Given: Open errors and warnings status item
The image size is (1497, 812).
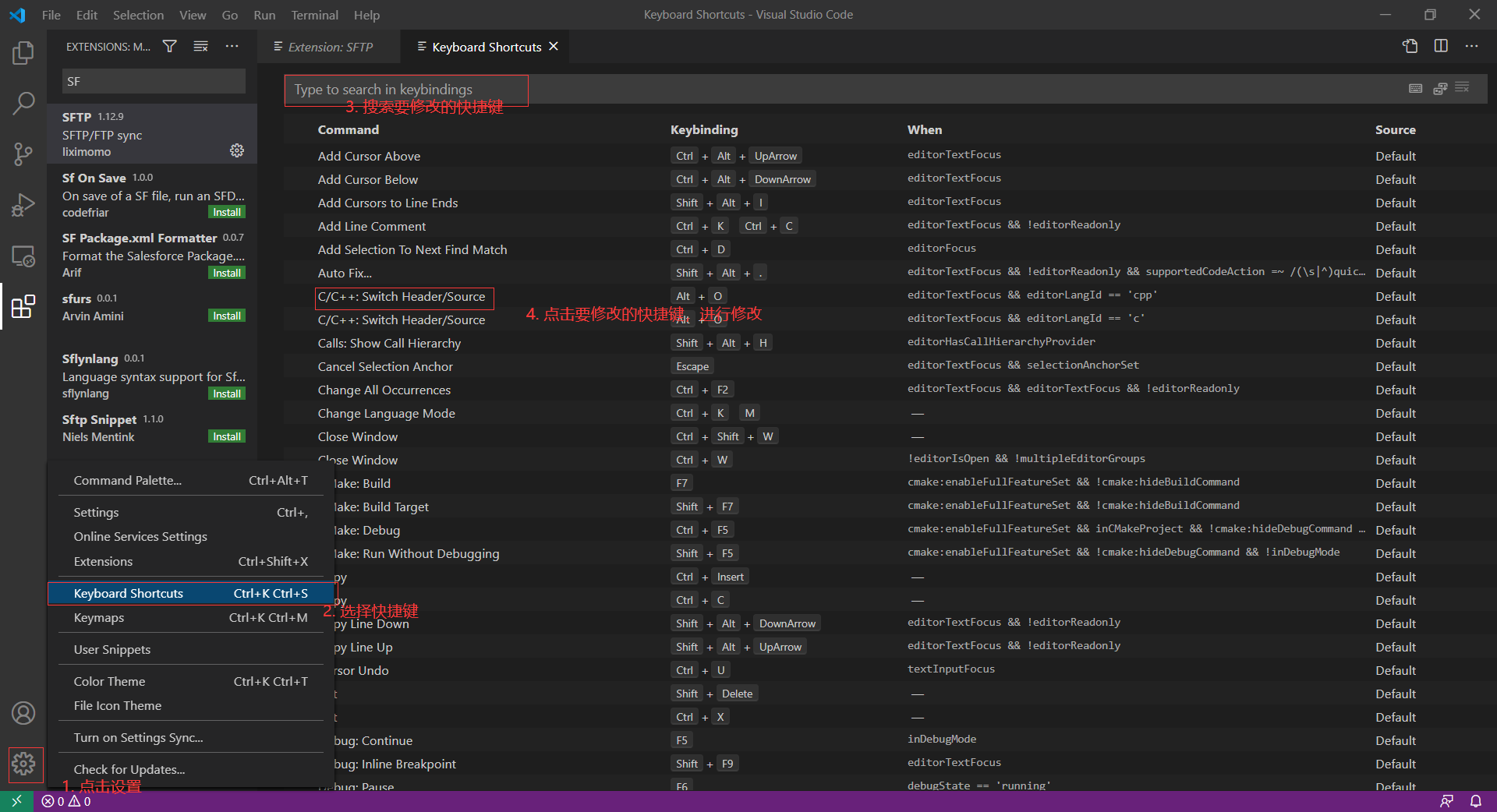Looking at the screenshot, I should coord(66,801).
